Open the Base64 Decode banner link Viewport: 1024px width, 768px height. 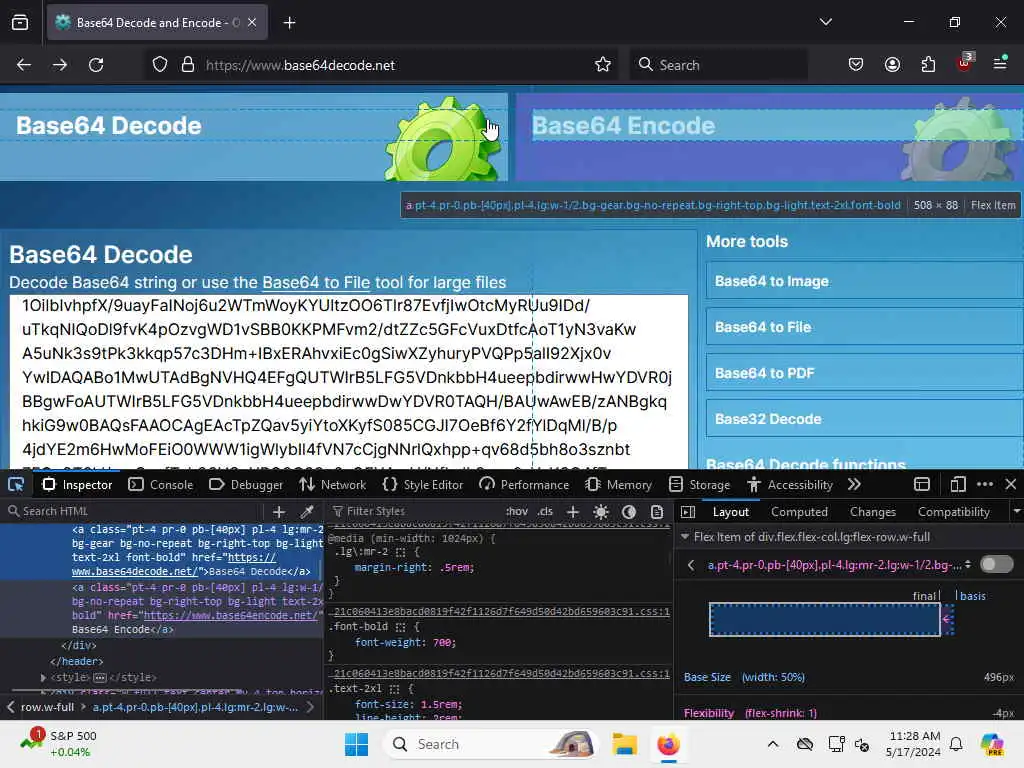pos(253,137)
